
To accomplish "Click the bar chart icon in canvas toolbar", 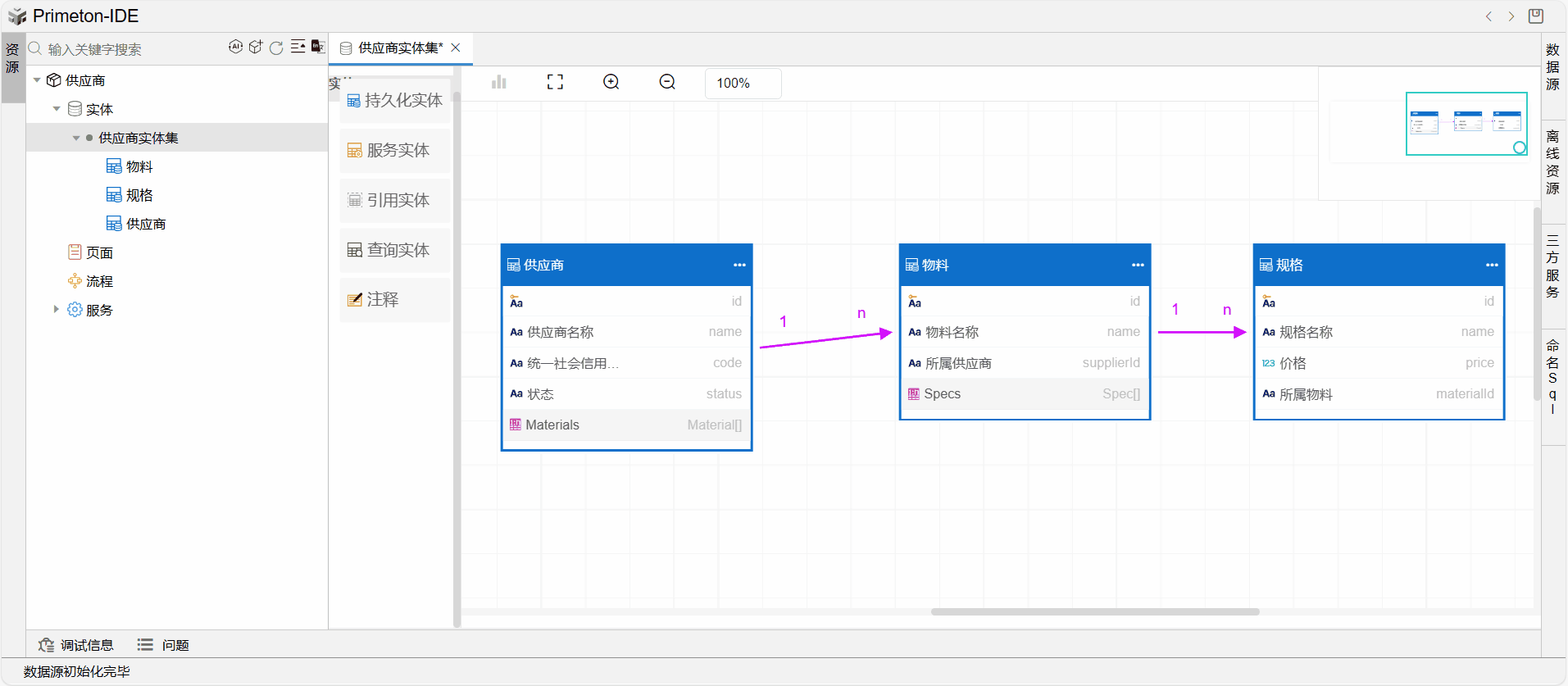I will [499, 82].
